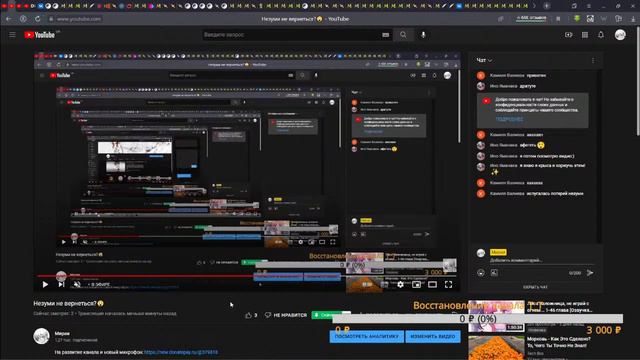640x360 pixels.
Task: Open the channel avatar below the video
Action: click(41, 336)
